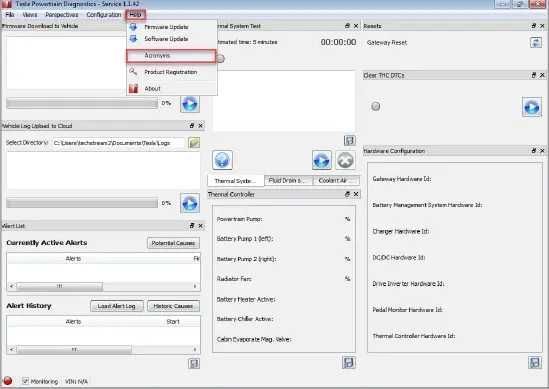The image size is (549, 389).
Task: Click Alert History horizontal scrollbar
Action: [104, 349]
